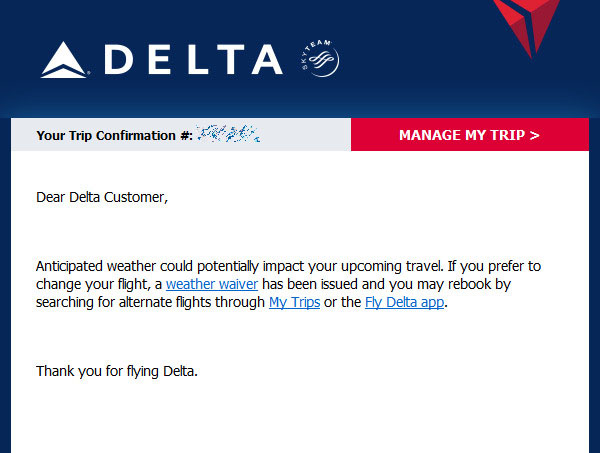Viewport: 600px width, 453px height.
Task: Open the Fly Delta app link
Action: pyautogui.click(x=404, y=302)
